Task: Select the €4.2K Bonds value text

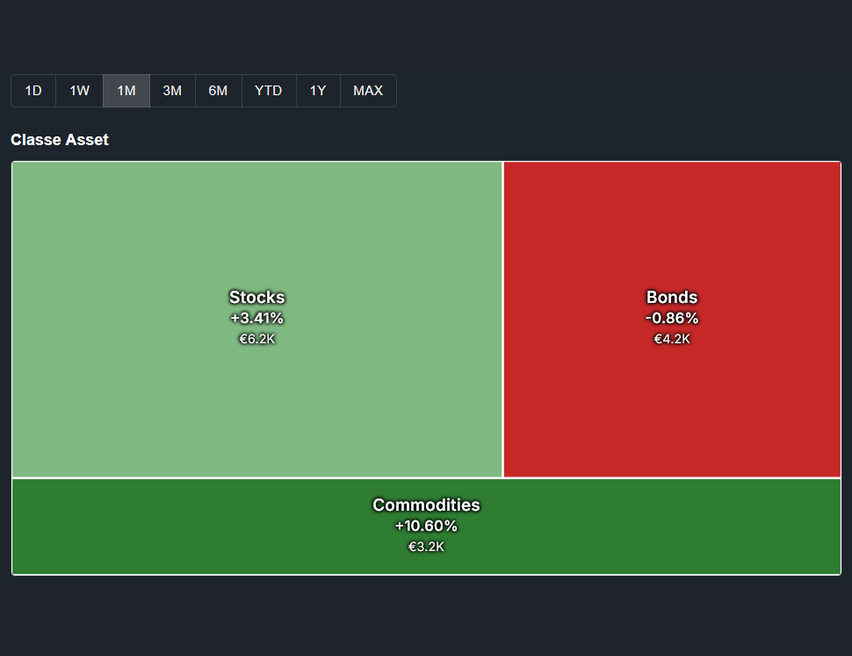Action: click(x=671, y=339)
